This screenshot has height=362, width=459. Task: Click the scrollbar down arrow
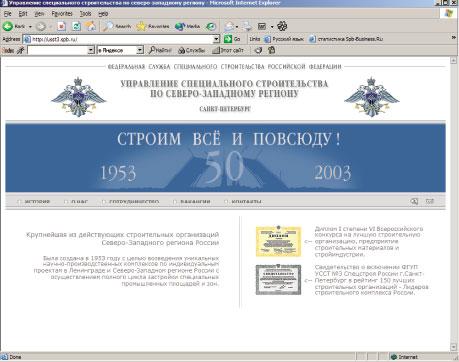click(x=453, y=347)
